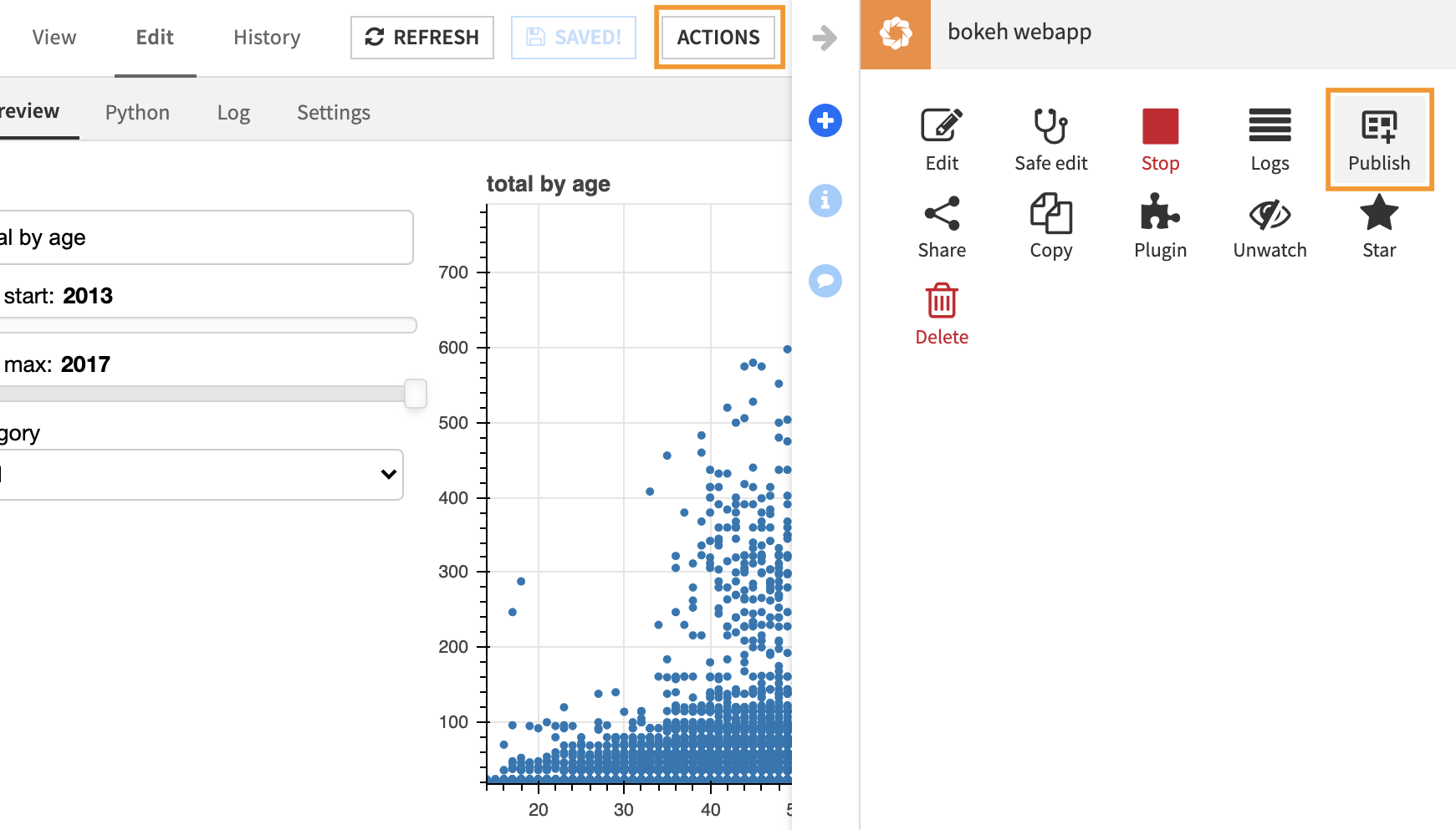Click the plot title text field
Viewport: 1456px width, 830px height.
(x=206, y=237)
